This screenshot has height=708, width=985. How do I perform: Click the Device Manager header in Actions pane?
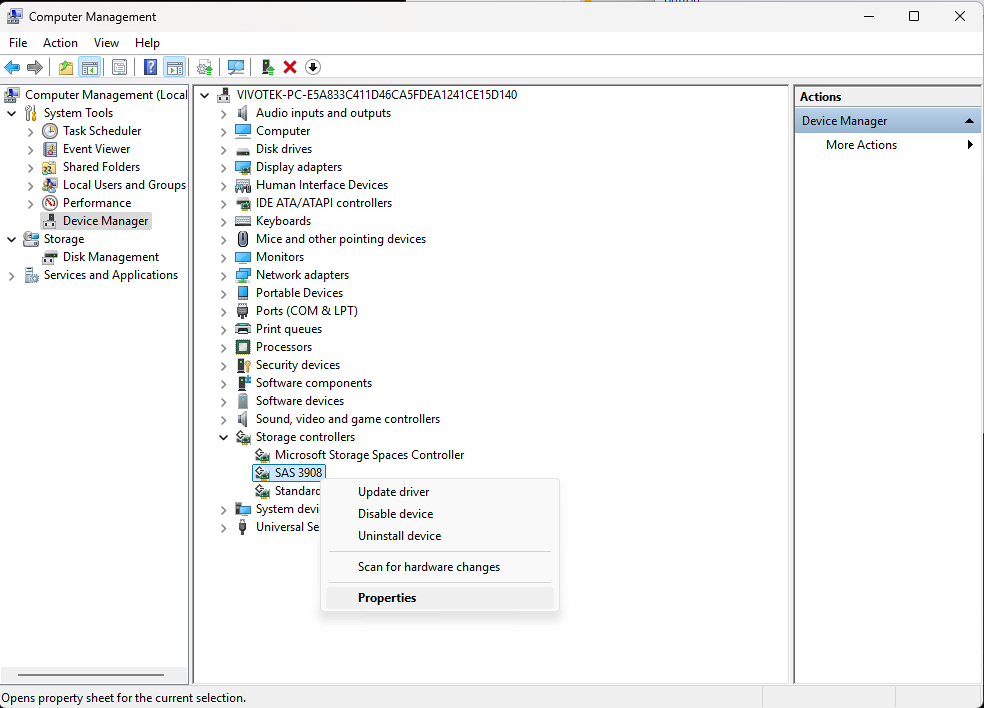tap(888, 121)
